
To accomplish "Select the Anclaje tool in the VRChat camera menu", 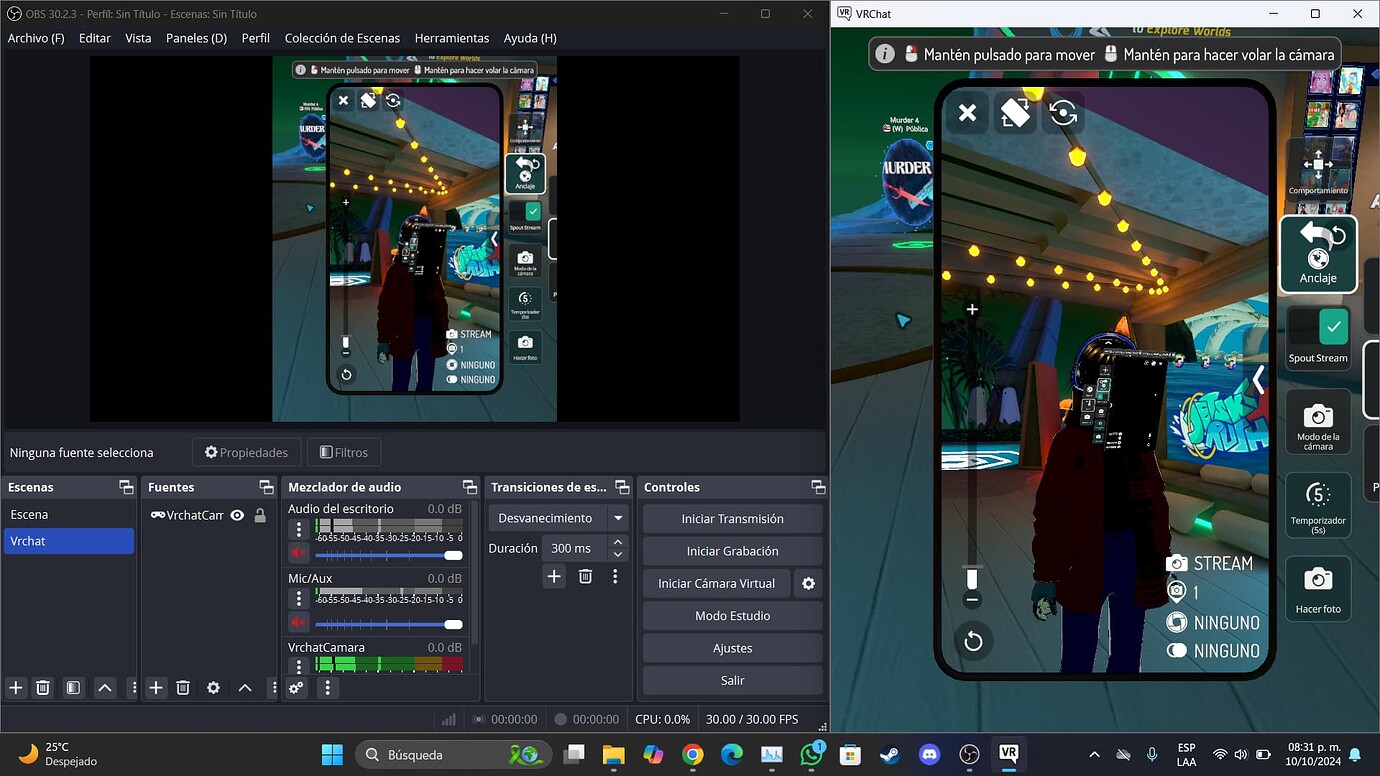I will click(x=1318, y=253).
